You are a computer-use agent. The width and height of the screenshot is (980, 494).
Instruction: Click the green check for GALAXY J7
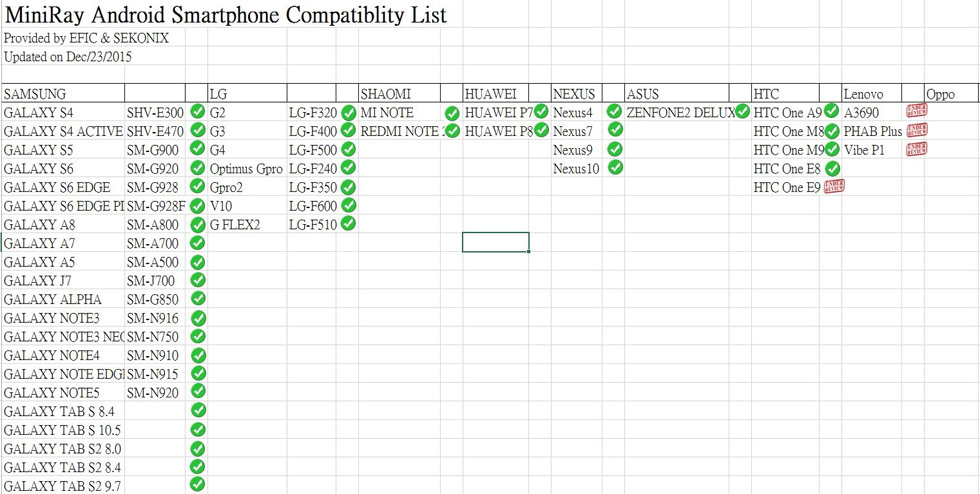198,280
